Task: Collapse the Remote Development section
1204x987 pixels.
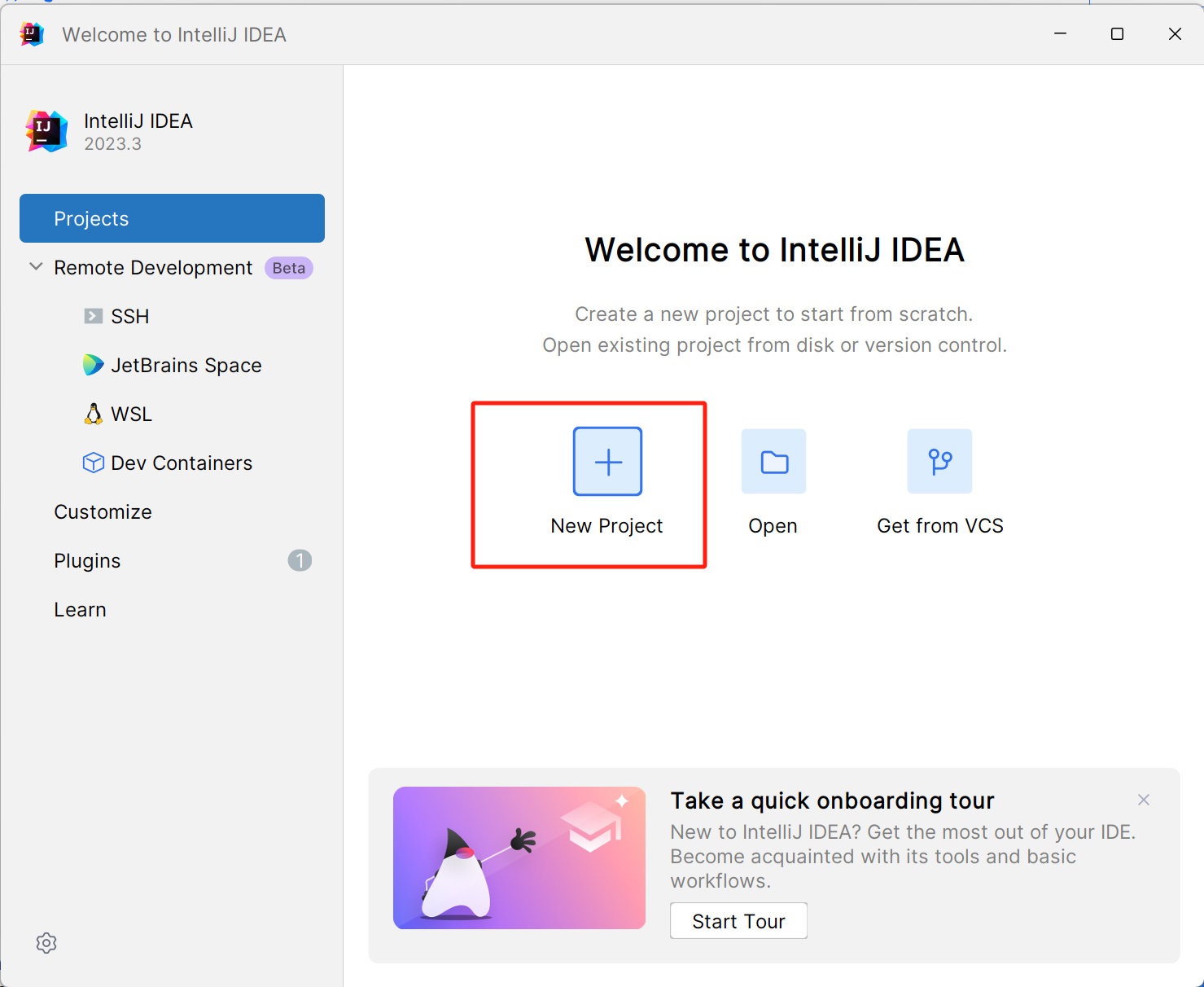Action: tap(36, 267)
